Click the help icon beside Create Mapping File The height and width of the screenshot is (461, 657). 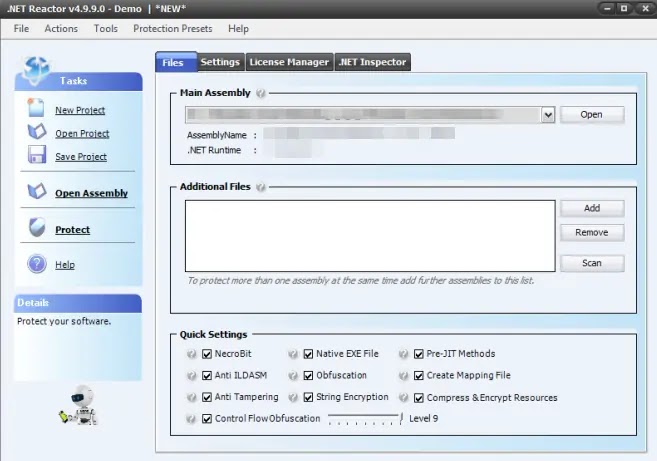tap(404, 376)
